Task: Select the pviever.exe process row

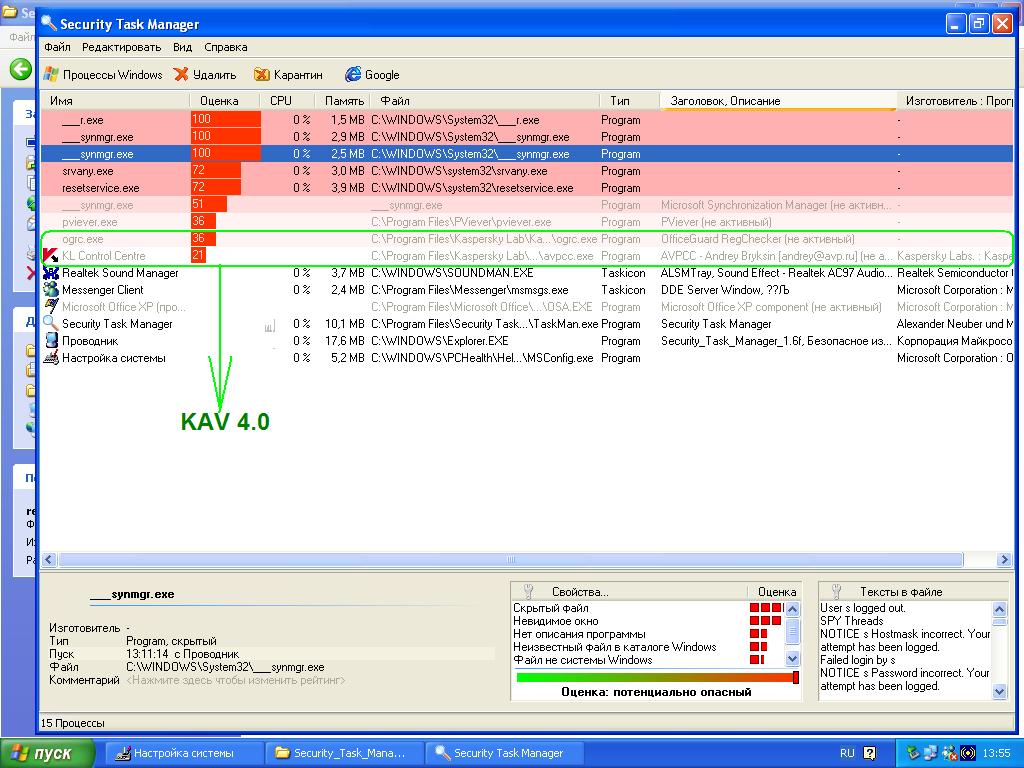Action: (527, 222)
